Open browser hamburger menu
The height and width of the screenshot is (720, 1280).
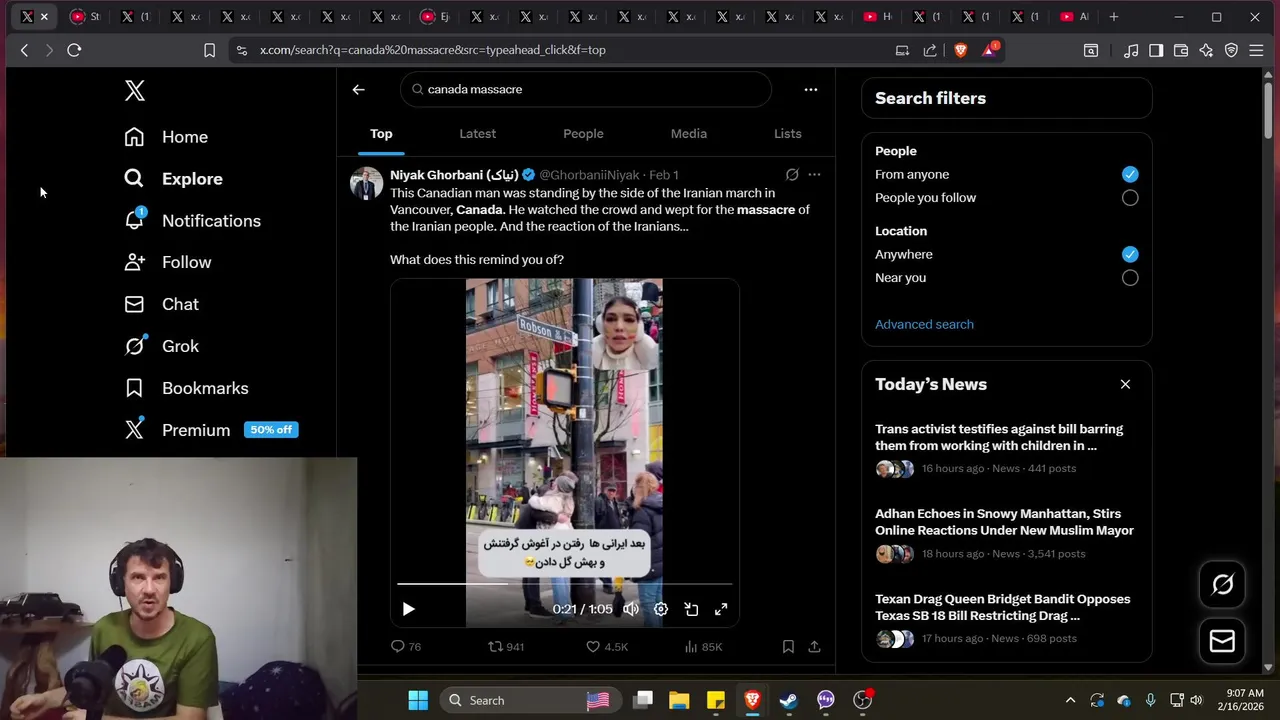pyautogui.click(x=1256, y=50)
